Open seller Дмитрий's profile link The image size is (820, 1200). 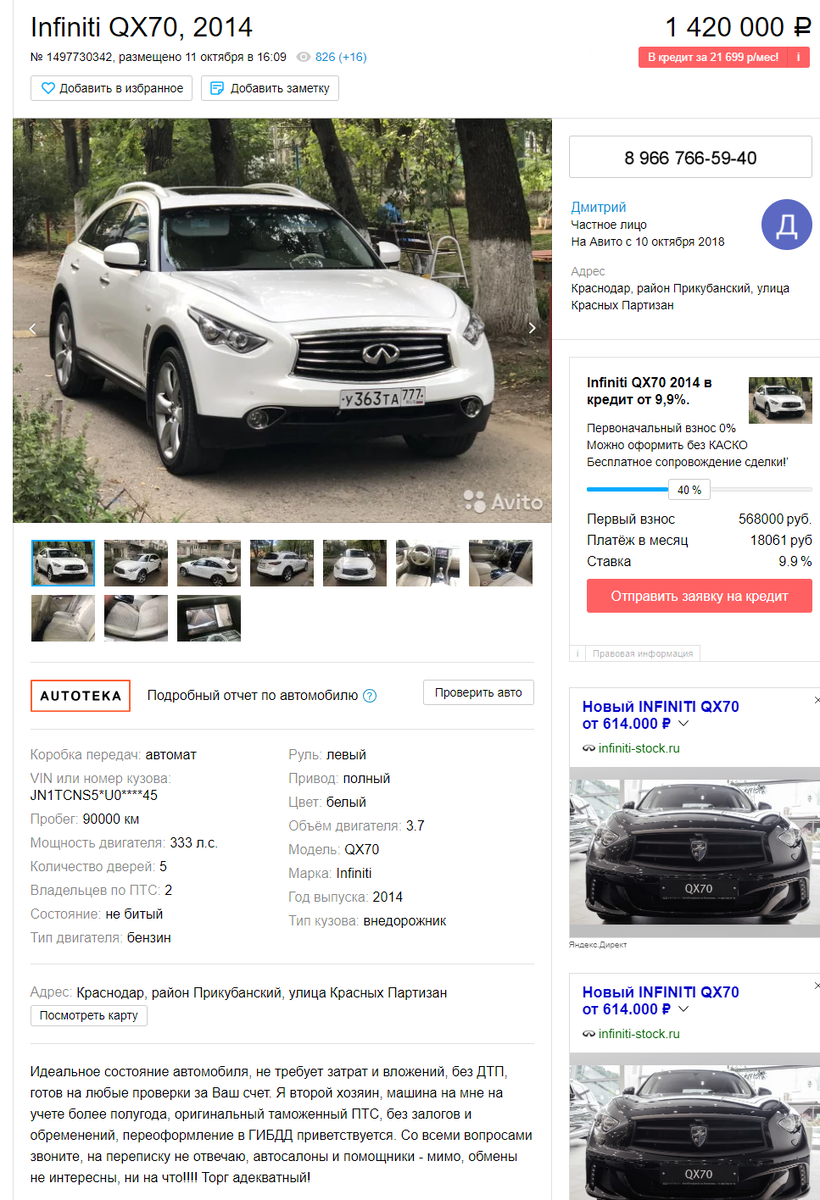pos(598,207)
